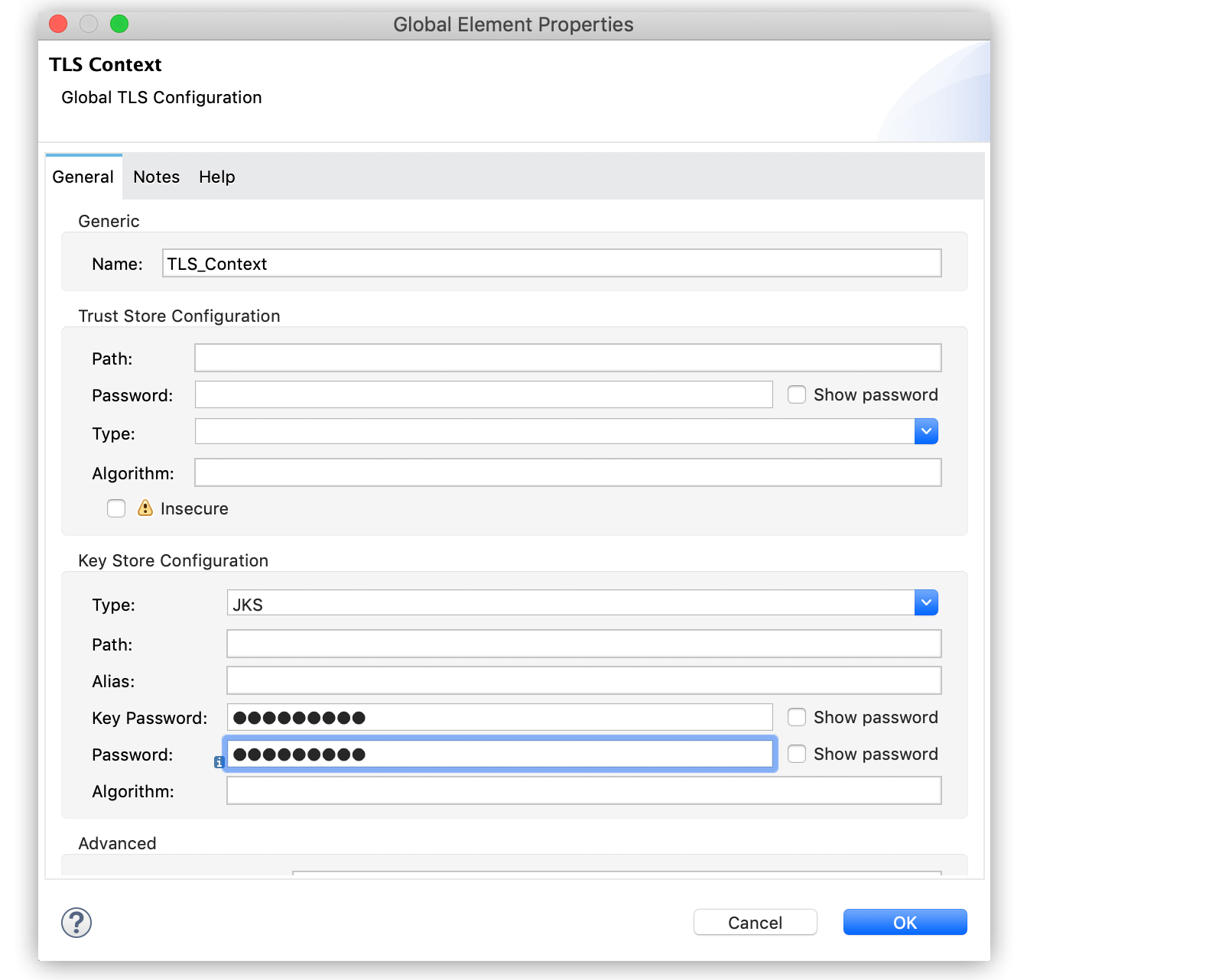This screenshot has height=980, width=1222.
Task: Click the Key Store Alias field
Action: [583, 681]
